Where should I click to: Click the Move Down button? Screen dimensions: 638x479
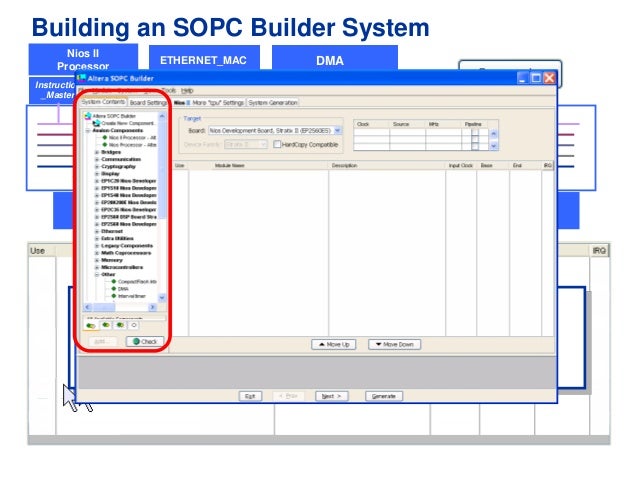(394, 344)
